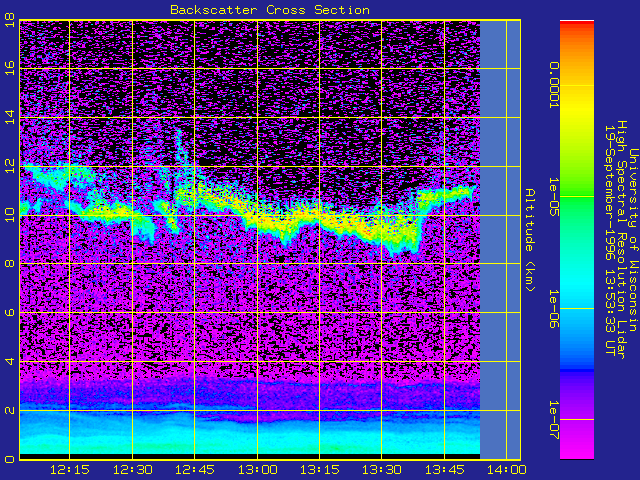Select the 13:30 time axis label
This screenshot has height=480, width=640.
(382, 470)
